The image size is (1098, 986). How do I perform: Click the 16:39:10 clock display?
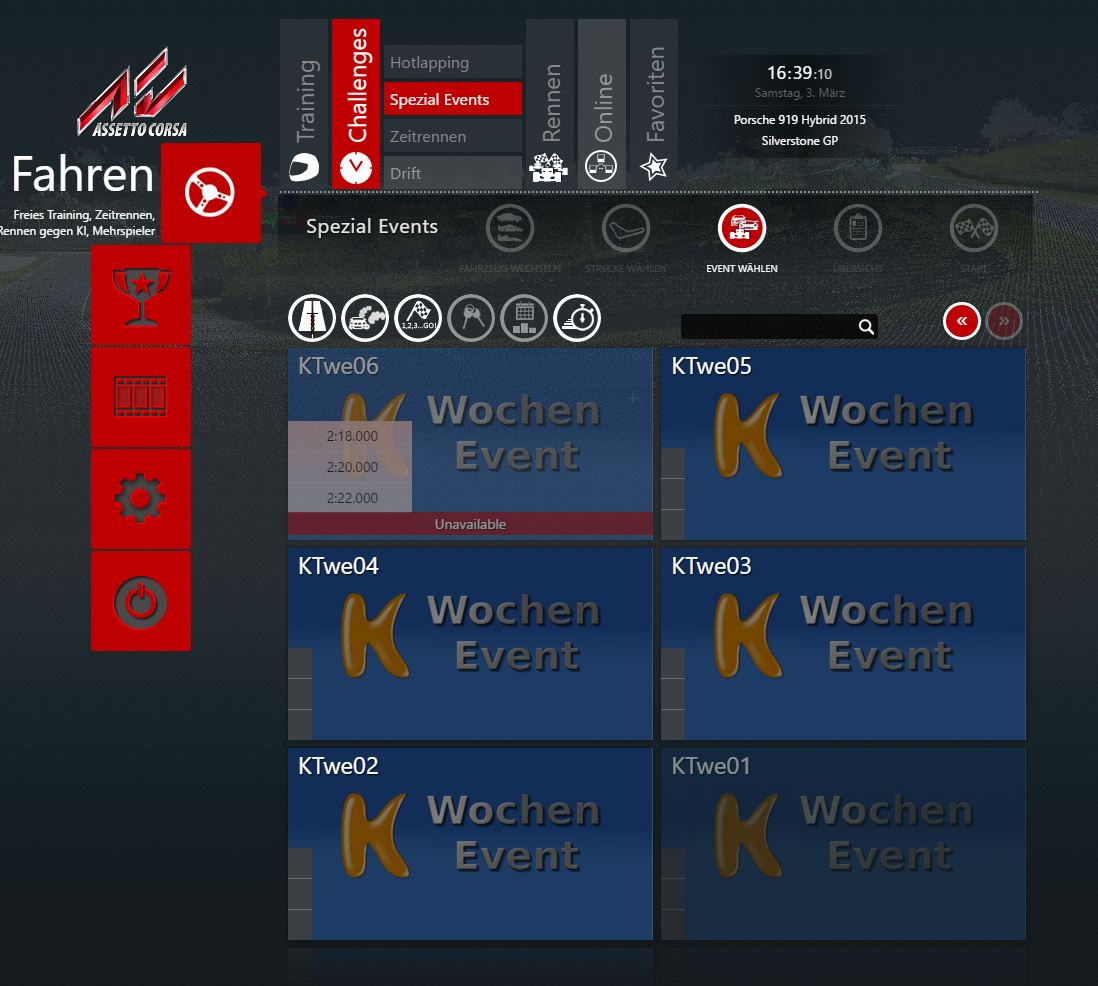coord(800,73)
